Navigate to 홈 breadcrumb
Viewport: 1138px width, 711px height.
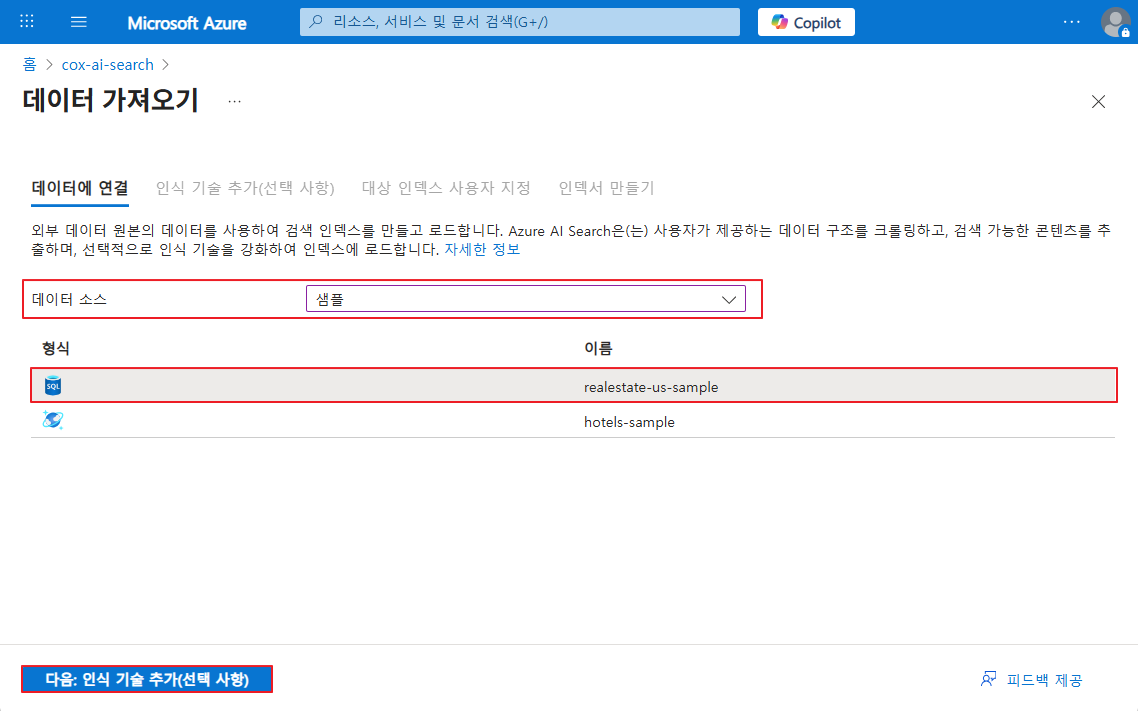pyautogui.click(x=29, y=65)
